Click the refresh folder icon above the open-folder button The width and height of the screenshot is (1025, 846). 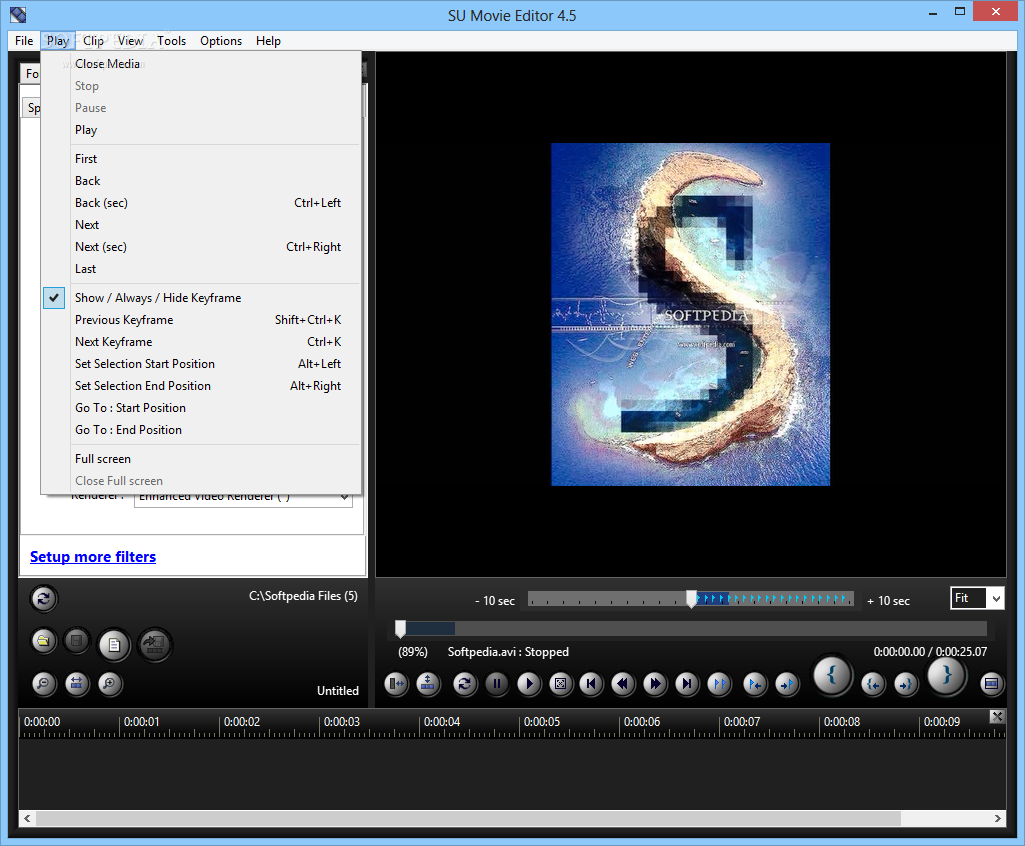click(x=44, y=598)
